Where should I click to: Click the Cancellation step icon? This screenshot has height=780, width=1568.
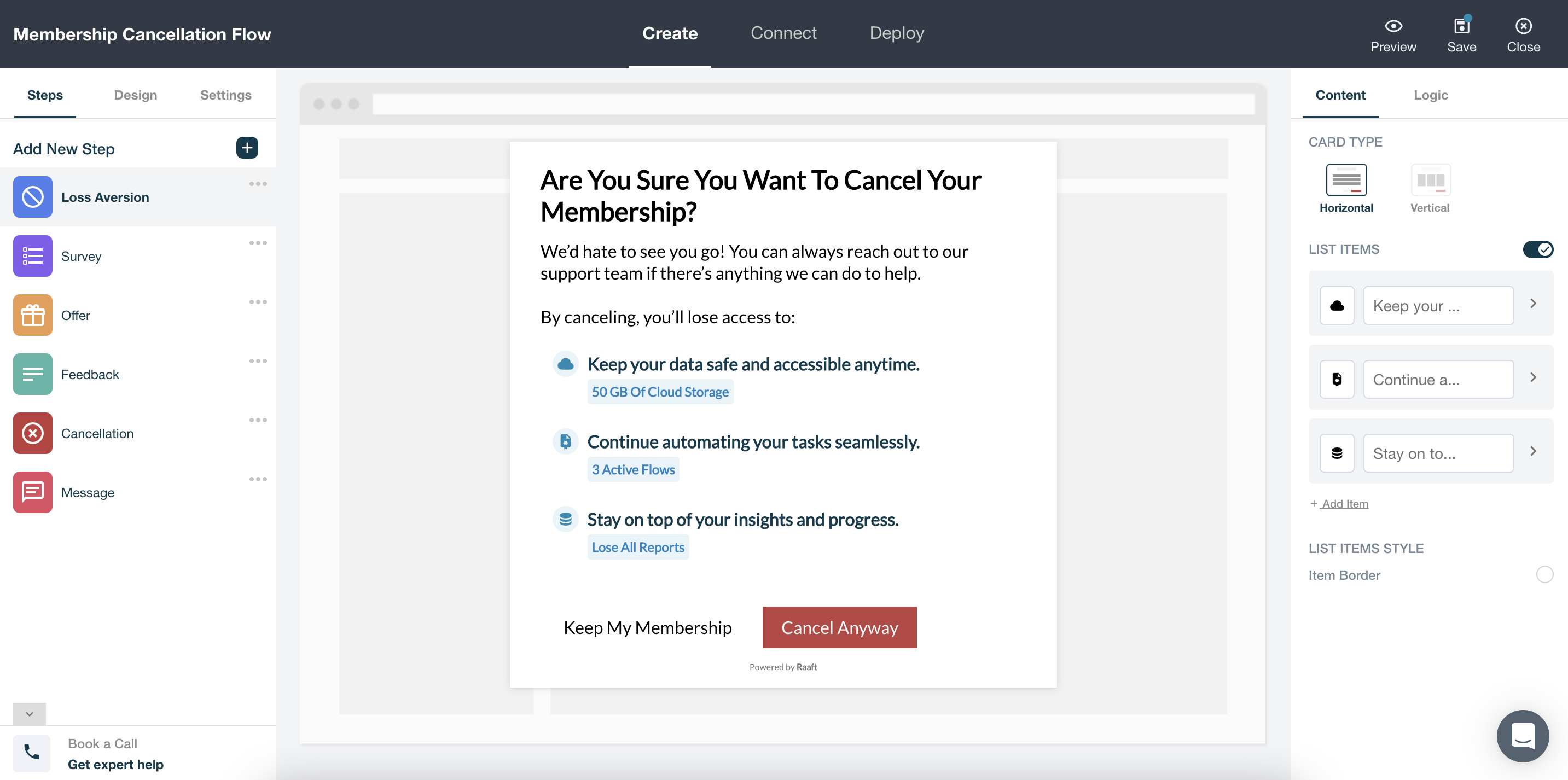pos(32,433)
